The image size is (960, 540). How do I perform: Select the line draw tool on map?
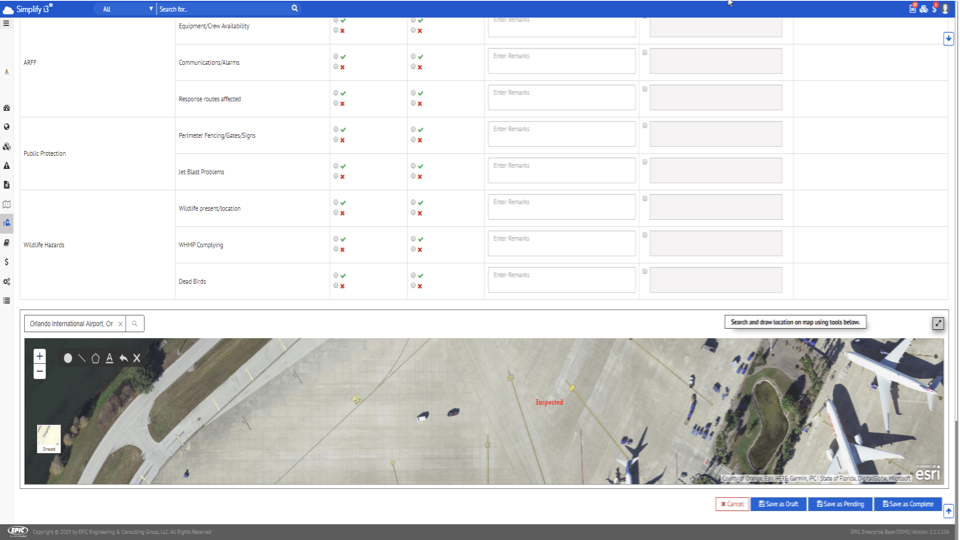coord(82,358)
